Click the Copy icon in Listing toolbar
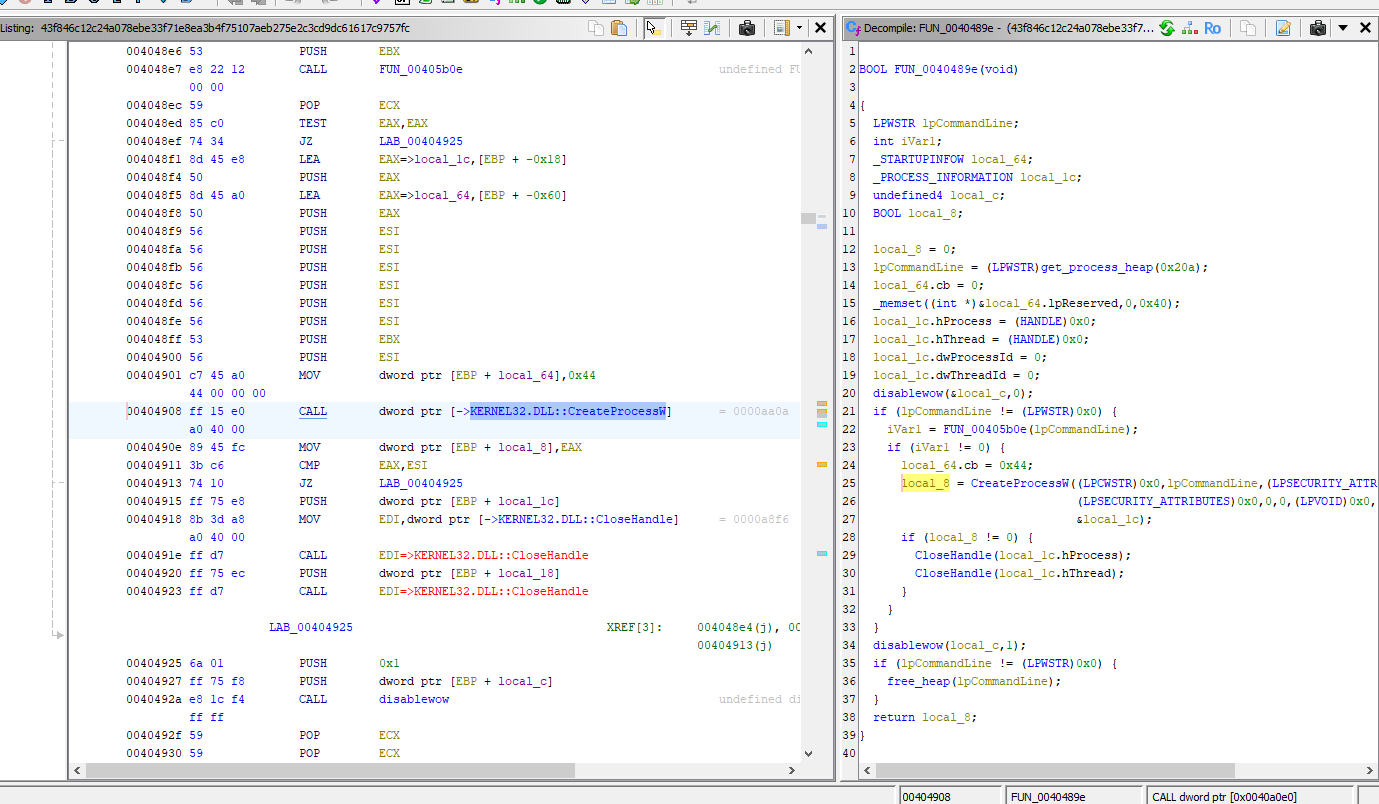This screenshot has height=804, width=1379. pyautogui.click(x=596, y=28)
